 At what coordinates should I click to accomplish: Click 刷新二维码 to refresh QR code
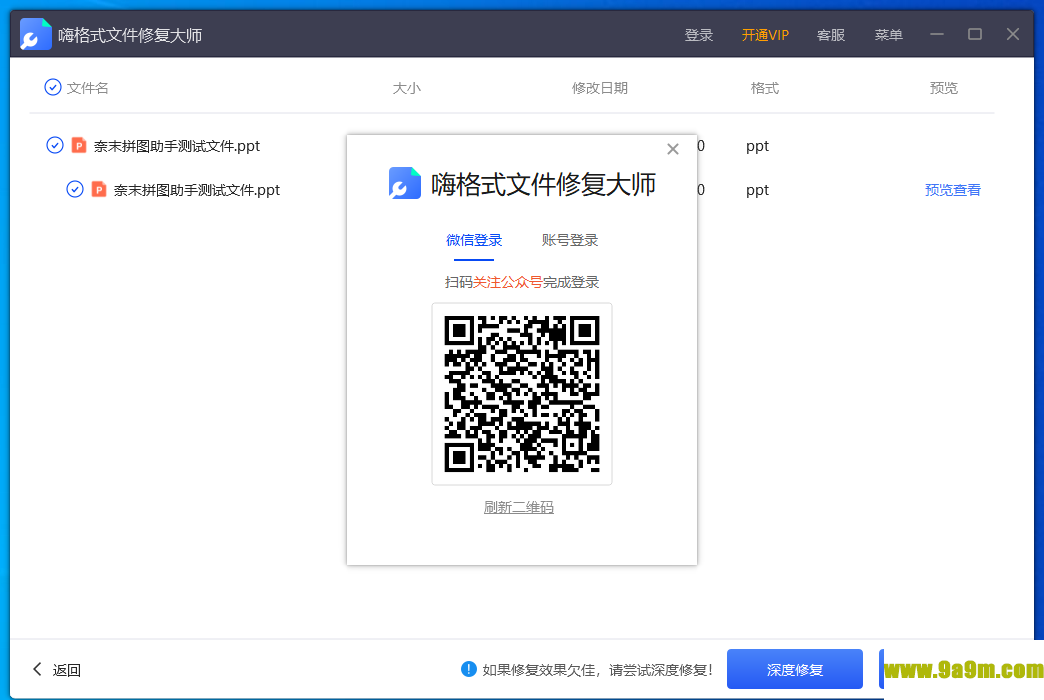(519, 508)
